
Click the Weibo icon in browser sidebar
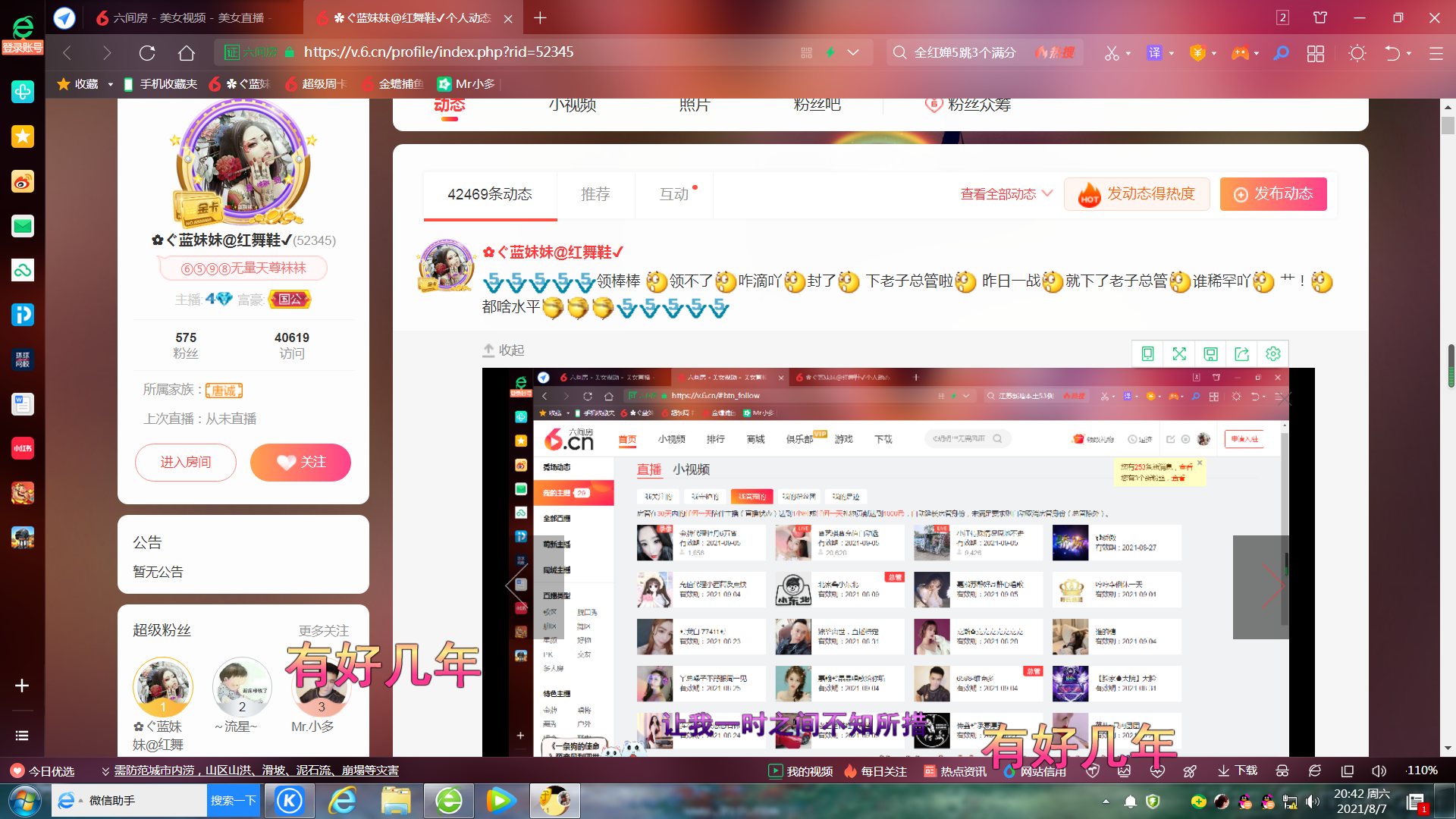point(23,181)
